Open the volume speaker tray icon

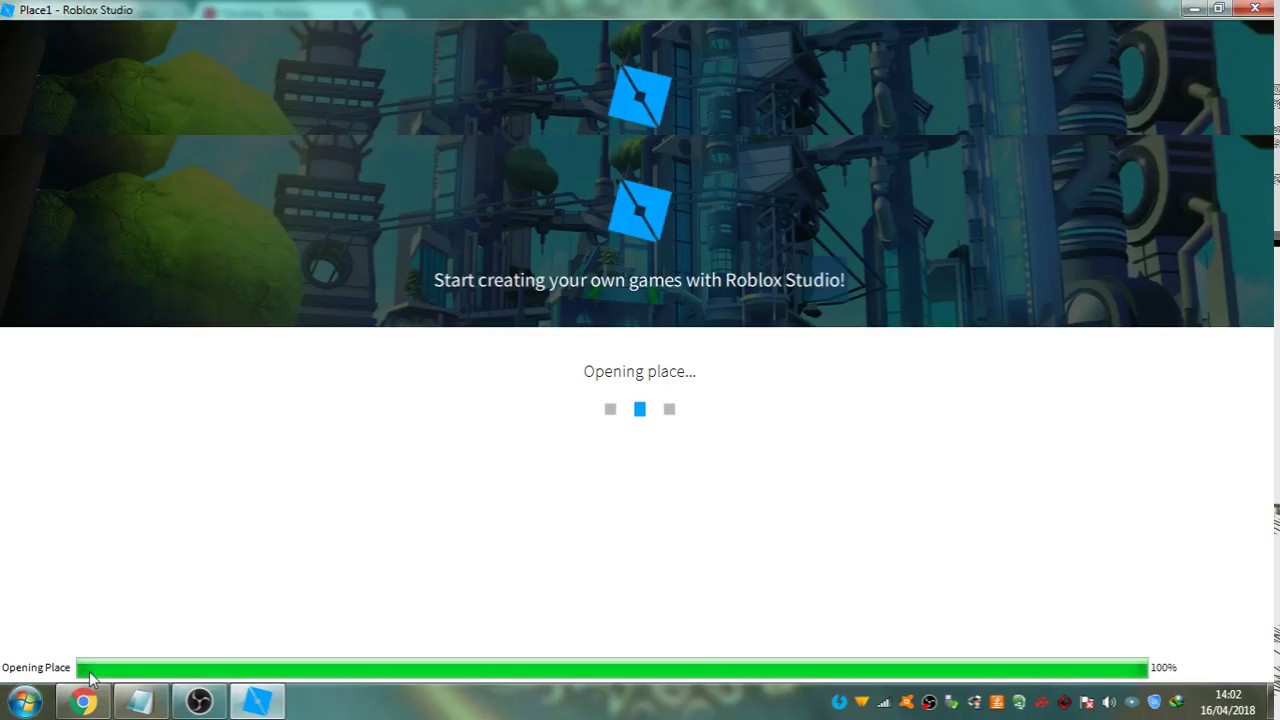1109,702
